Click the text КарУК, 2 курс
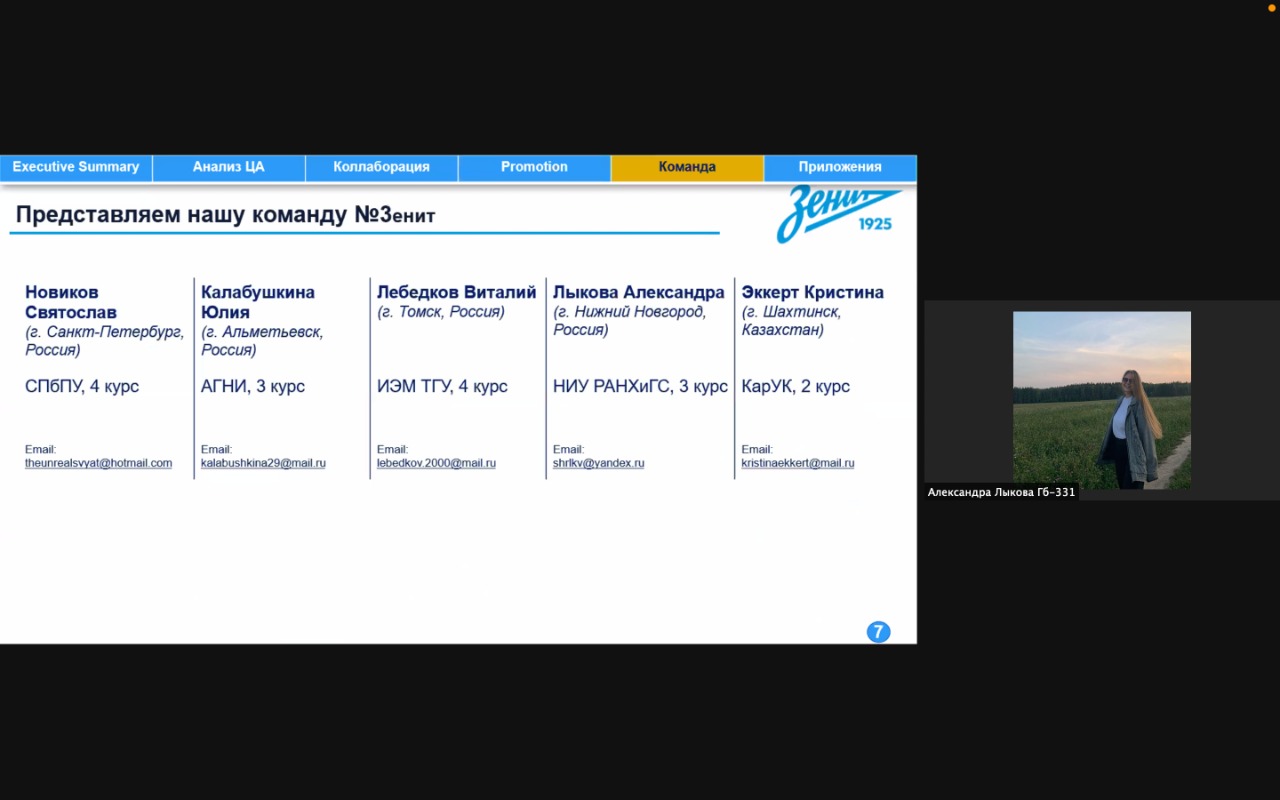 point(796,386)
